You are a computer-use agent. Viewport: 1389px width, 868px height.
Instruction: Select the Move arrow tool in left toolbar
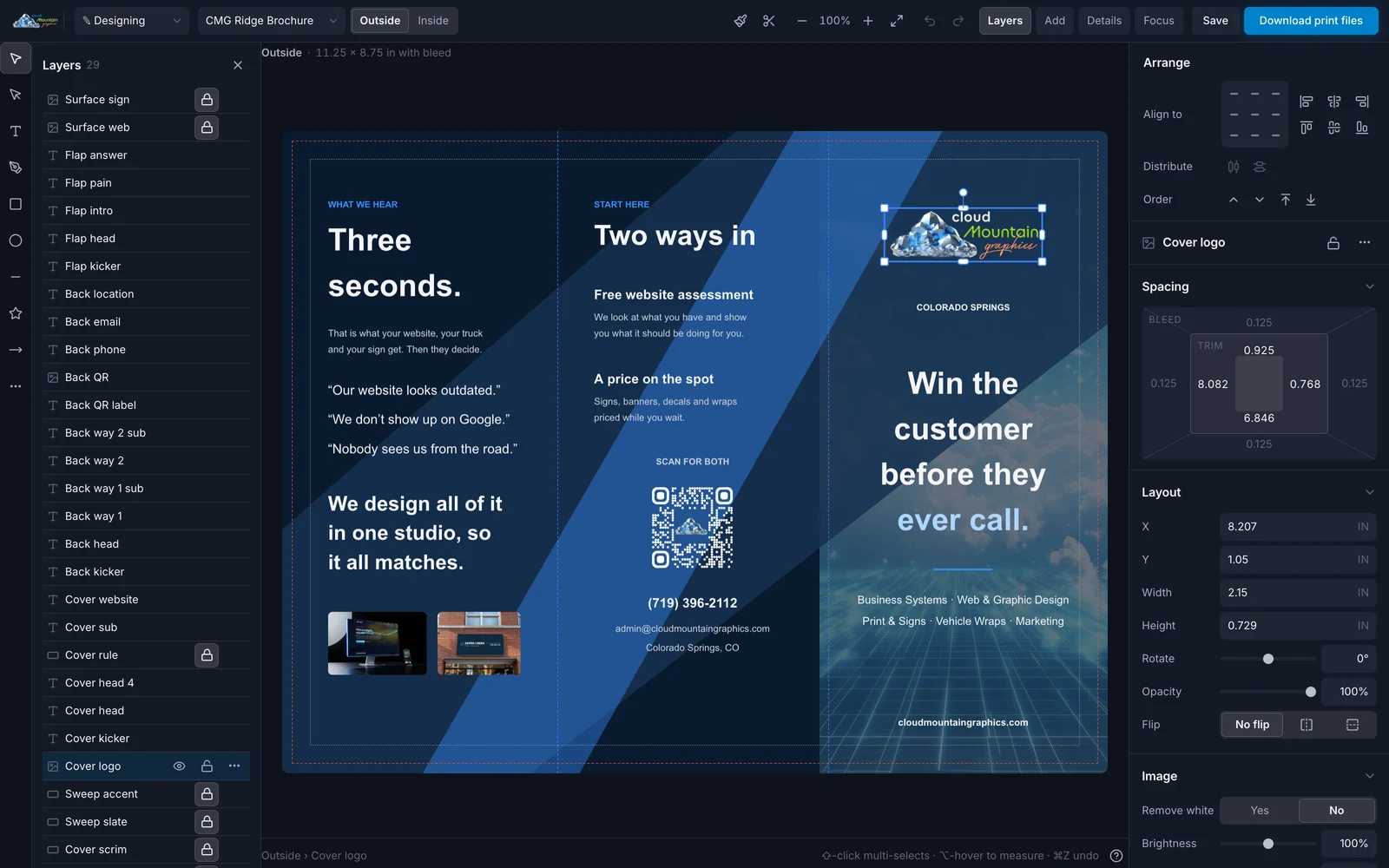coord(16,58)
